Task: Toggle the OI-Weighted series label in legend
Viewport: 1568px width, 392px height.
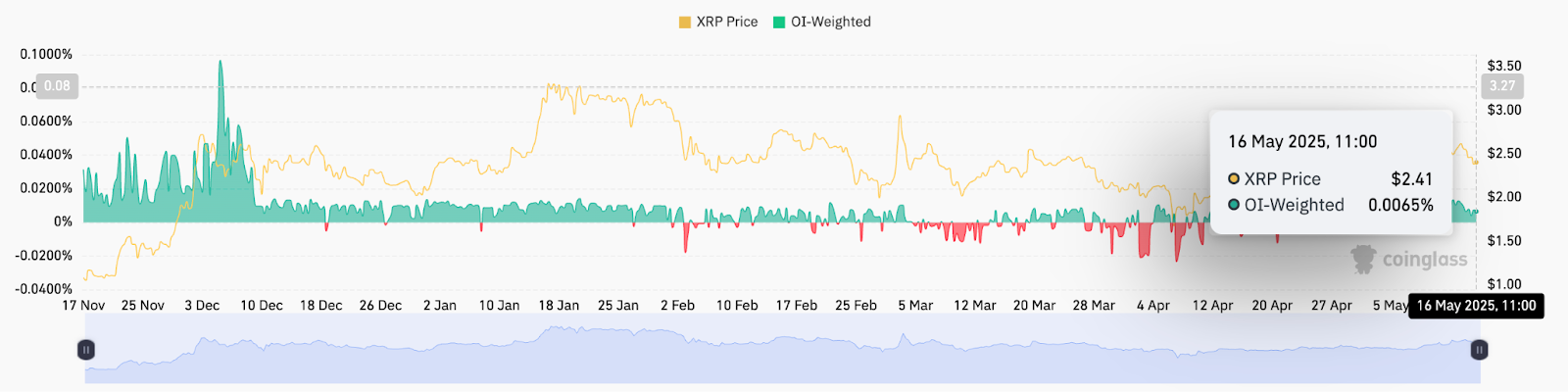Action: coord(831,22)
